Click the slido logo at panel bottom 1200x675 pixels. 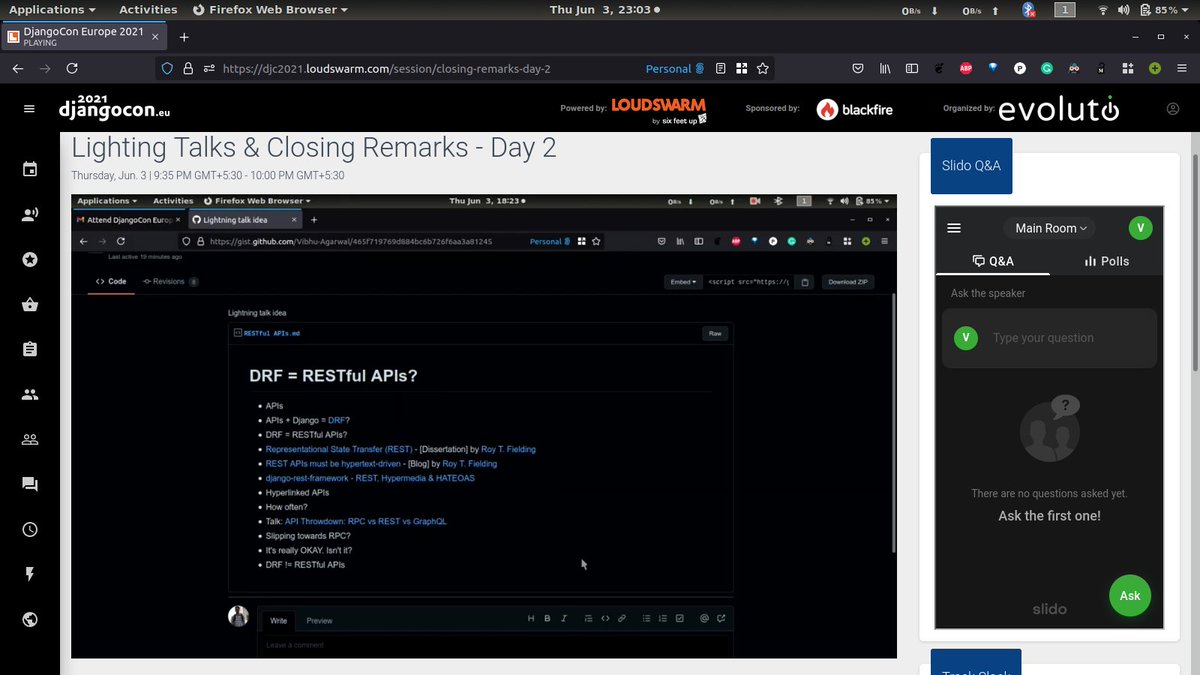point(1049,609)
